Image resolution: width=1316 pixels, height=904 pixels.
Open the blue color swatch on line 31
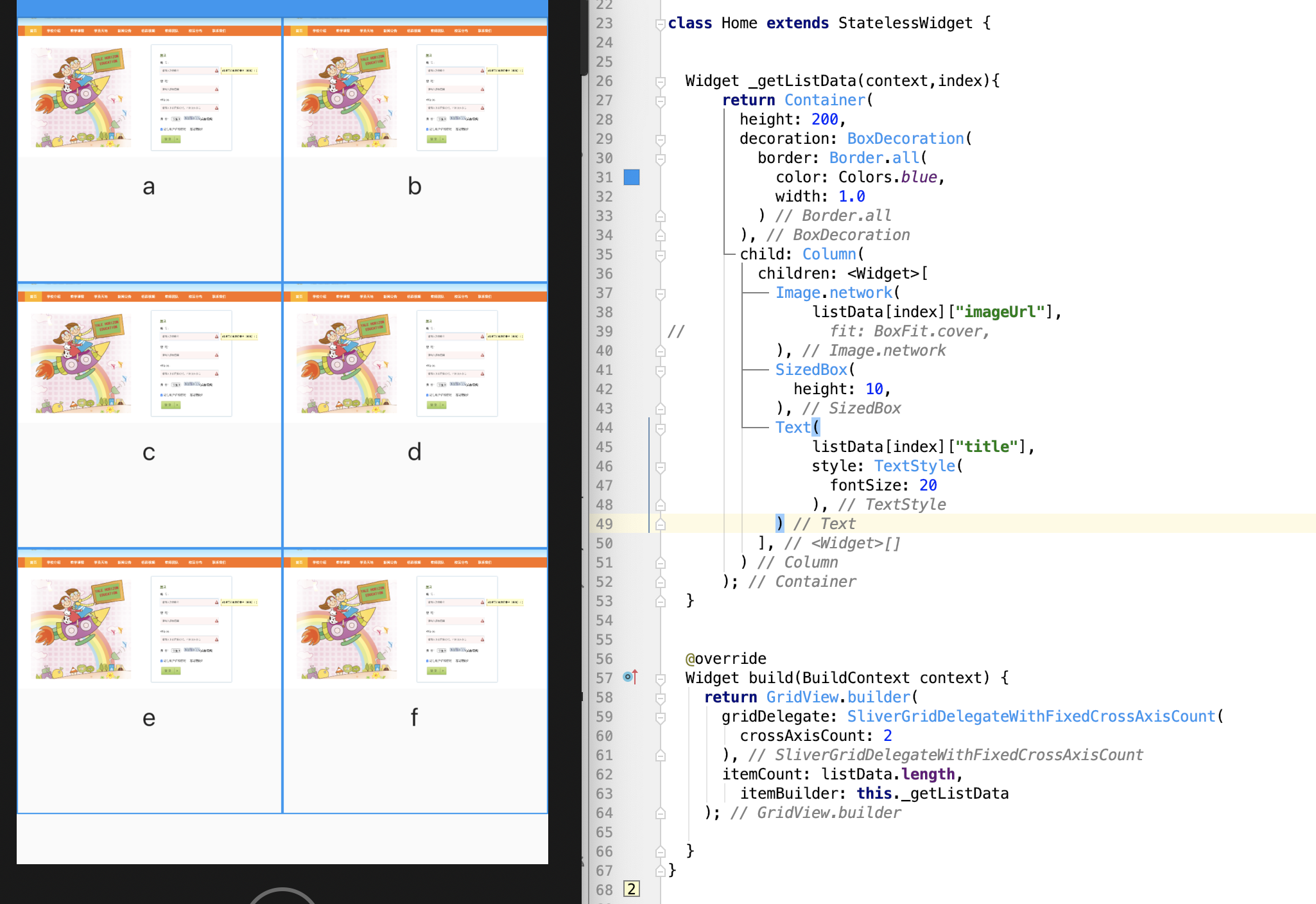tap(632, 177)
